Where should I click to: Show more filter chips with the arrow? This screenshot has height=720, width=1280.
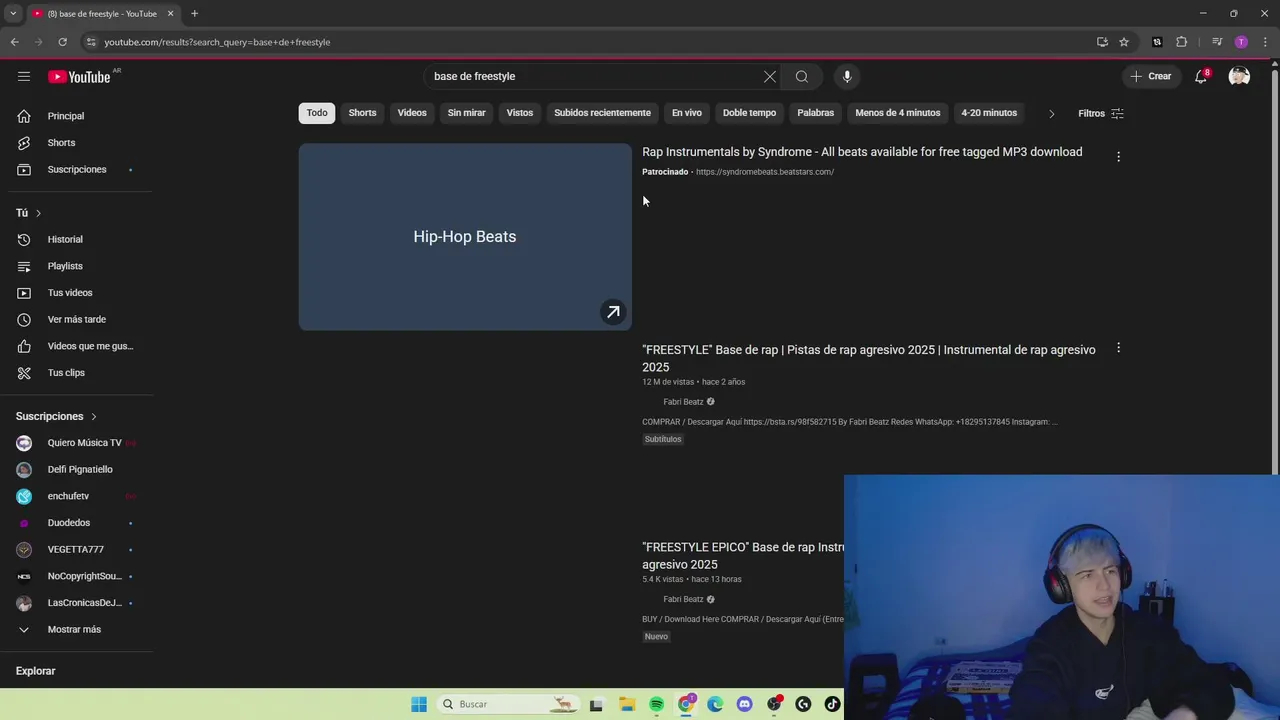click(1051, 113)
